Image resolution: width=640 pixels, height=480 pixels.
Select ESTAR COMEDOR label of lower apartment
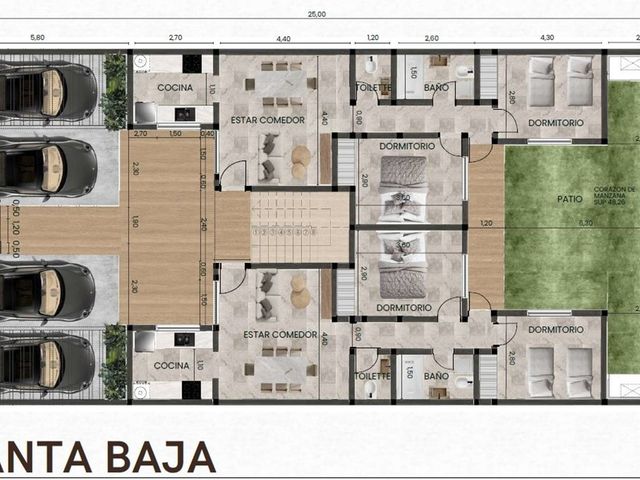[x=280, y=335]
